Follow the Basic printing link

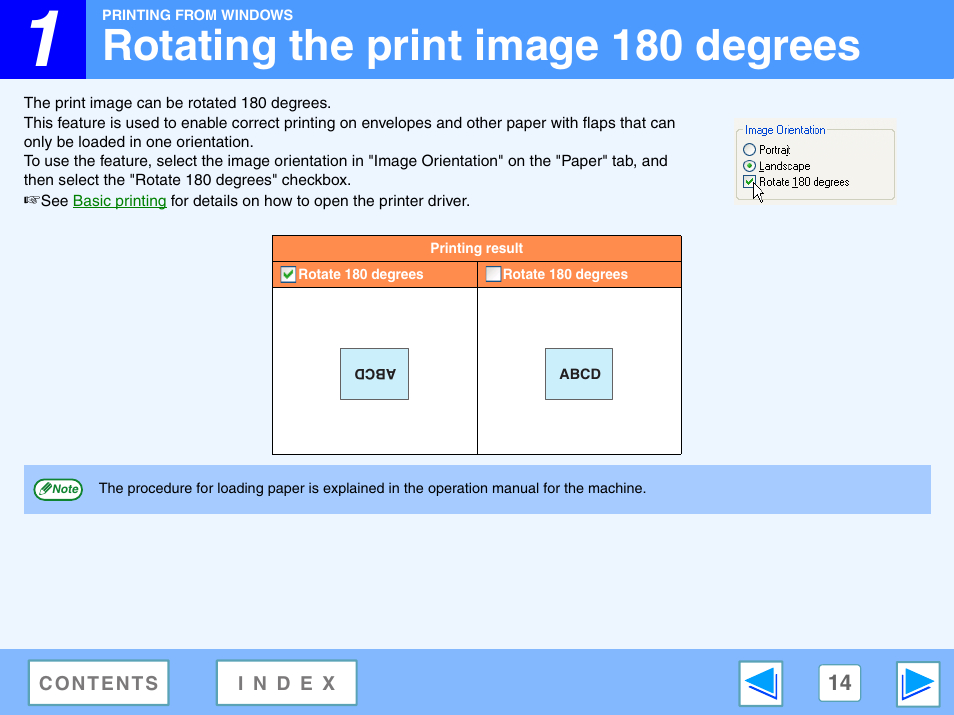(x=119, y=201)
